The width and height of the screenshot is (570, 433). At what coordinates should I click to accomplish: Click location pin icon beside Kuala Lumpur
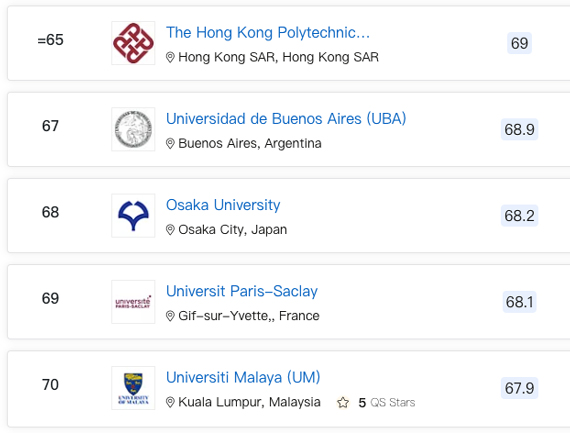click(x=170, y=402)
